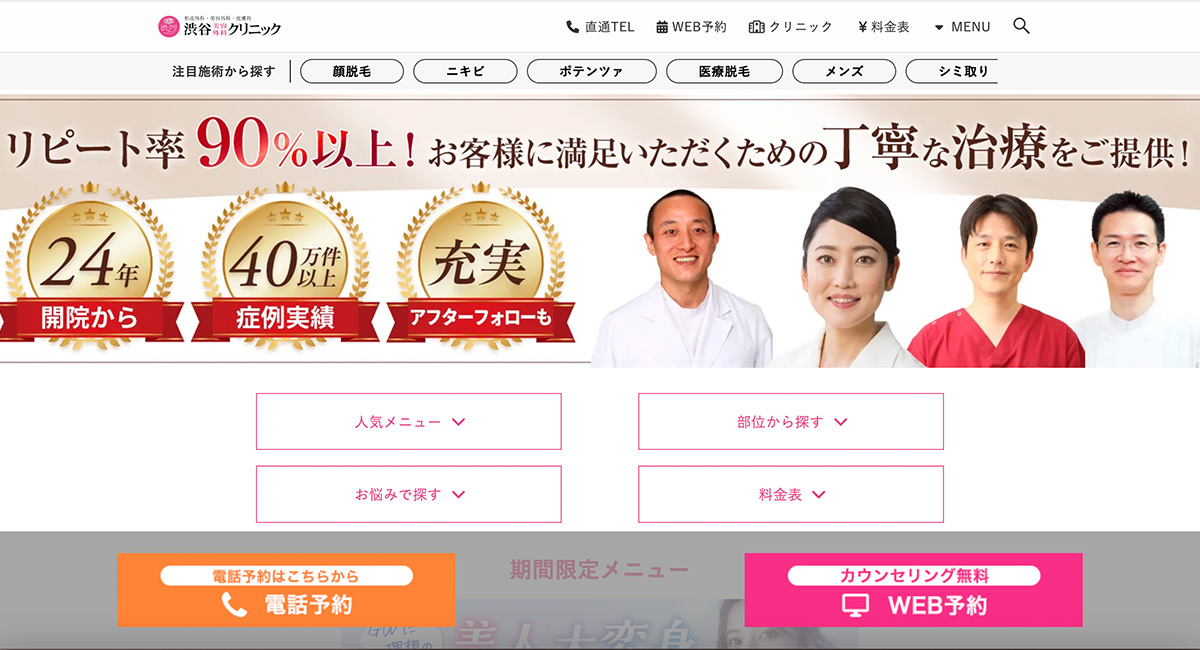
Task: Select the ニキビ treatment pill
Action: click(465, 71)
